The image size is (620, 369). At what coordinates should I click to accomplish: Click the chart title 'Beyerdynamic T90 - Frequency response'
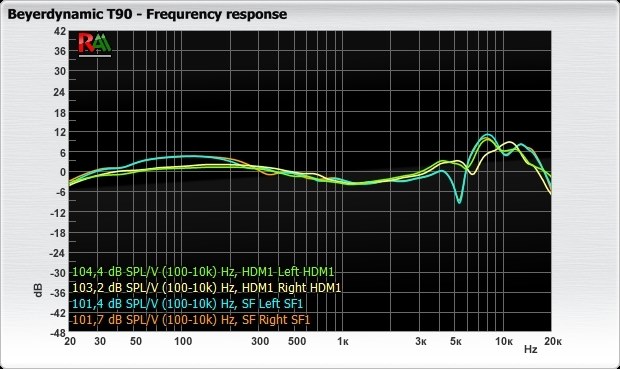point(147,14)
